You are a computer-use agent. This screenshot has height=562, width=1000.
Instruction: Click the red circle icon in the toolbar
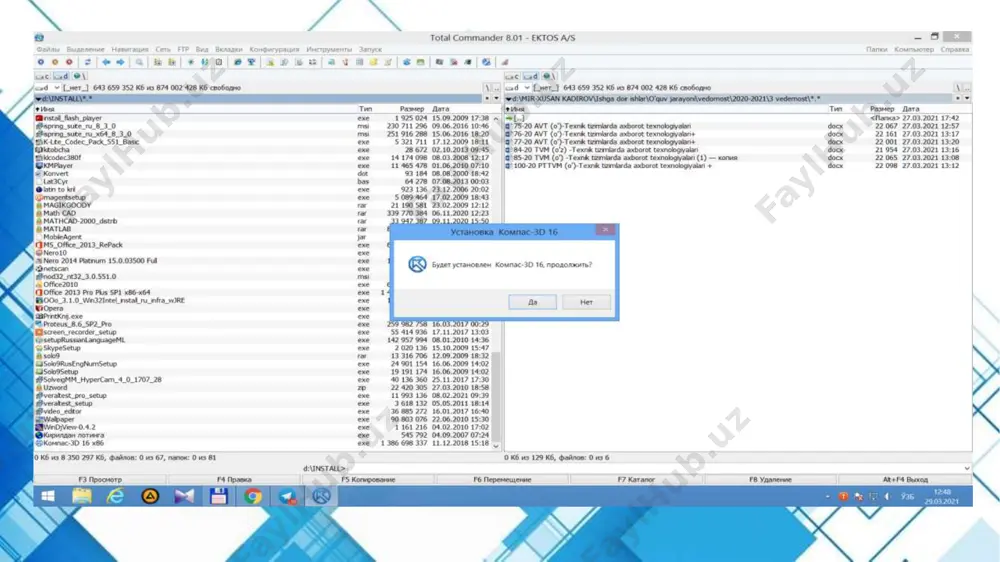[70, 62]
